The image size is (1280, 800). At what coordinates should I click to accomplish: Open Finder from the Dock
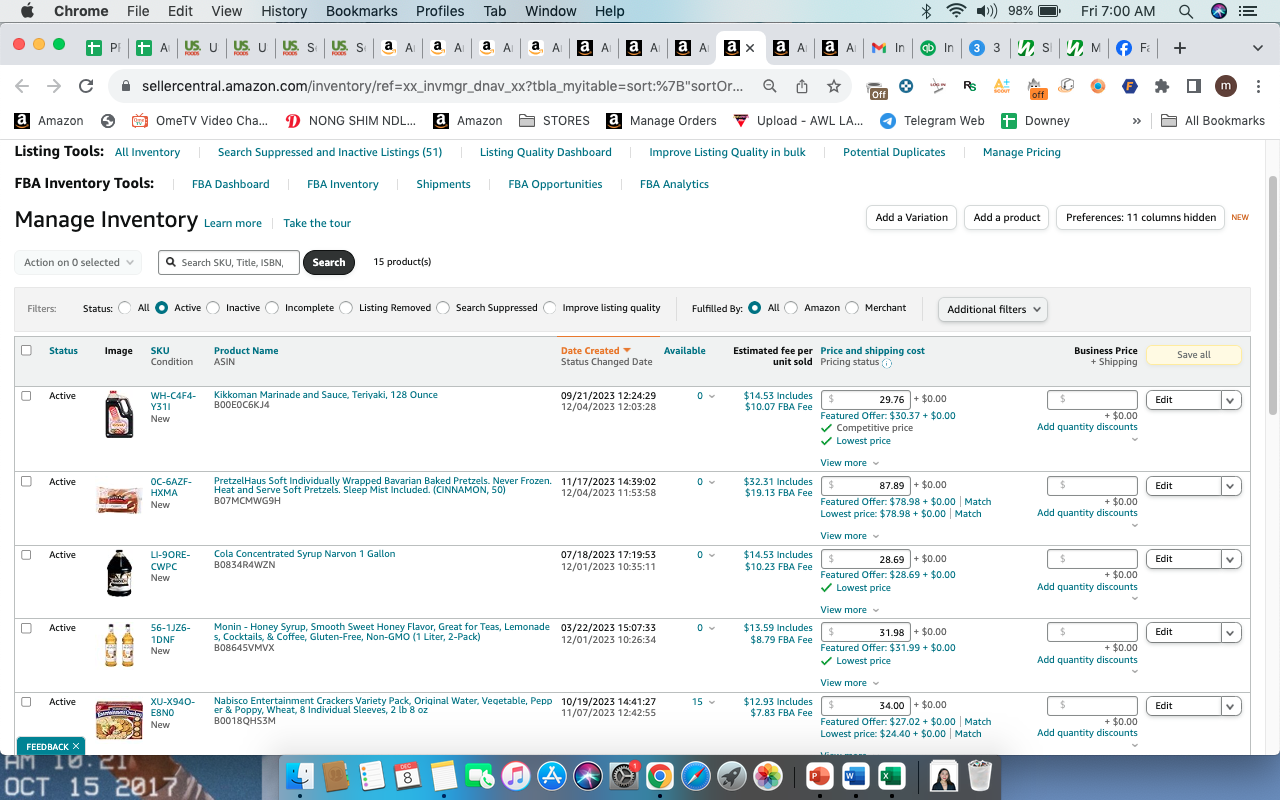pyautogui.click(x=300, y=775)
